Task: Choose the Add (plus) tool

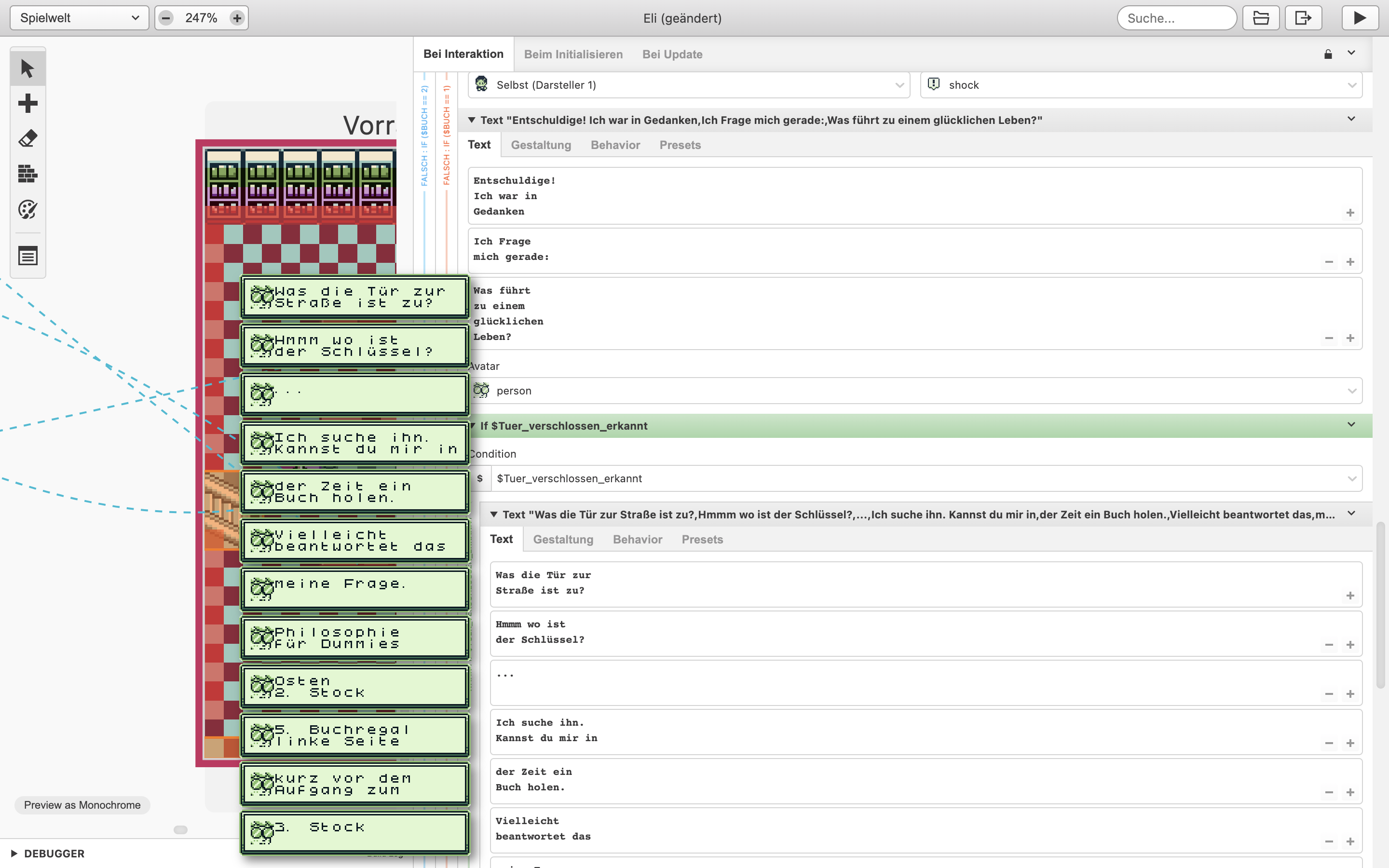Action: [27, 103]
